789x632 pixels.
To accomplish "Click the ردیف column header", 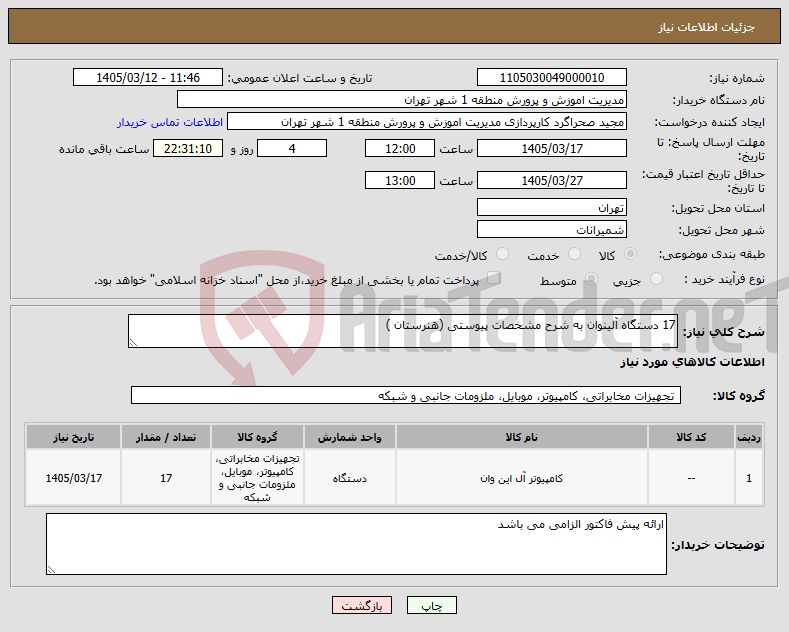I will (x=749, y=437).
